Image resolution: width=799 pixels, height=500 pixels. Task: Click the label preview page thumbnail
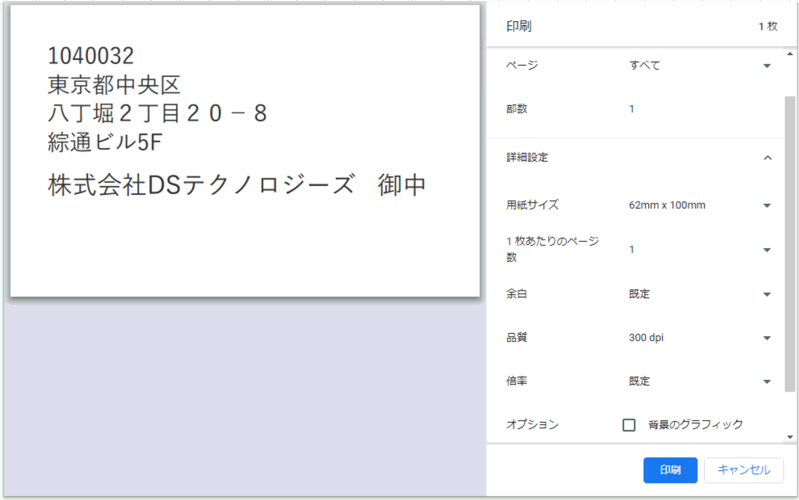click(x=245, y=151)
